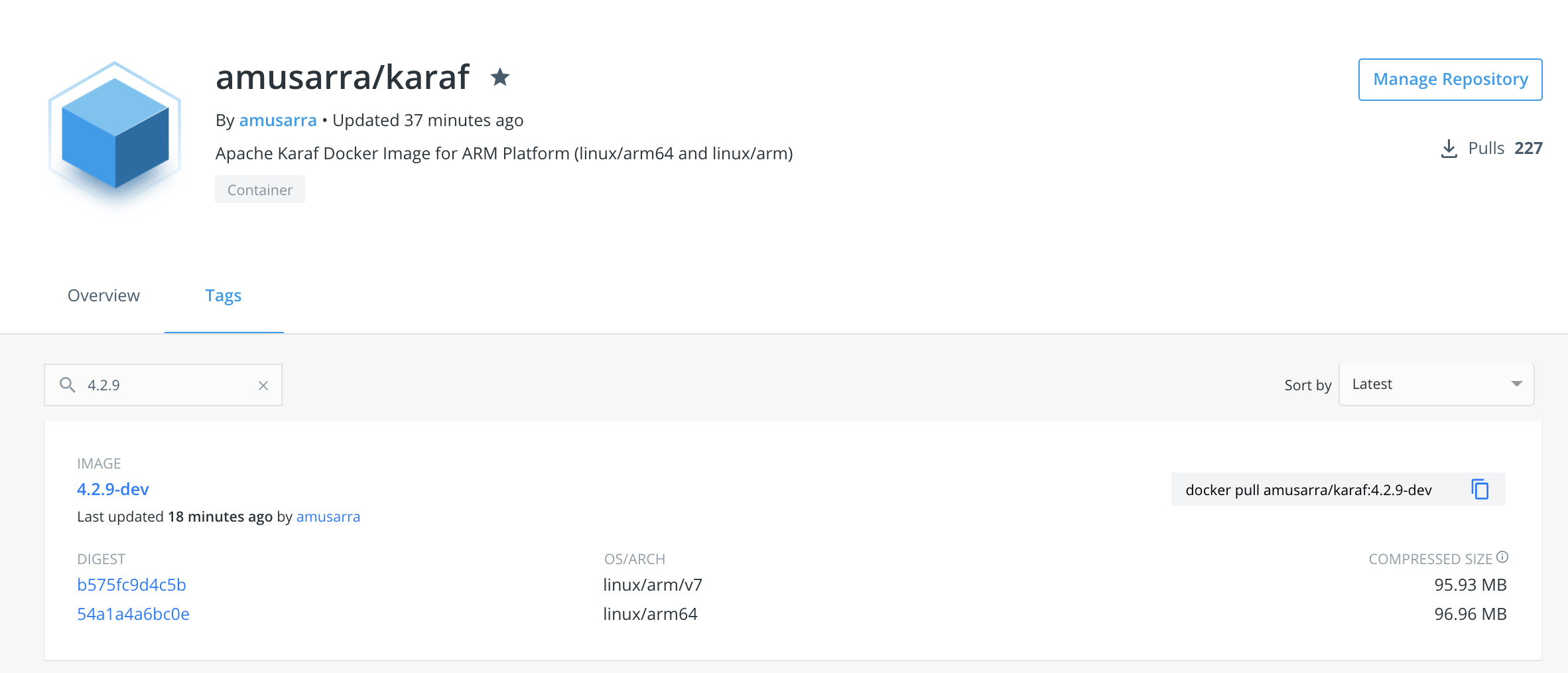Open amusarra author profile link in header

(x=277, y=120)
